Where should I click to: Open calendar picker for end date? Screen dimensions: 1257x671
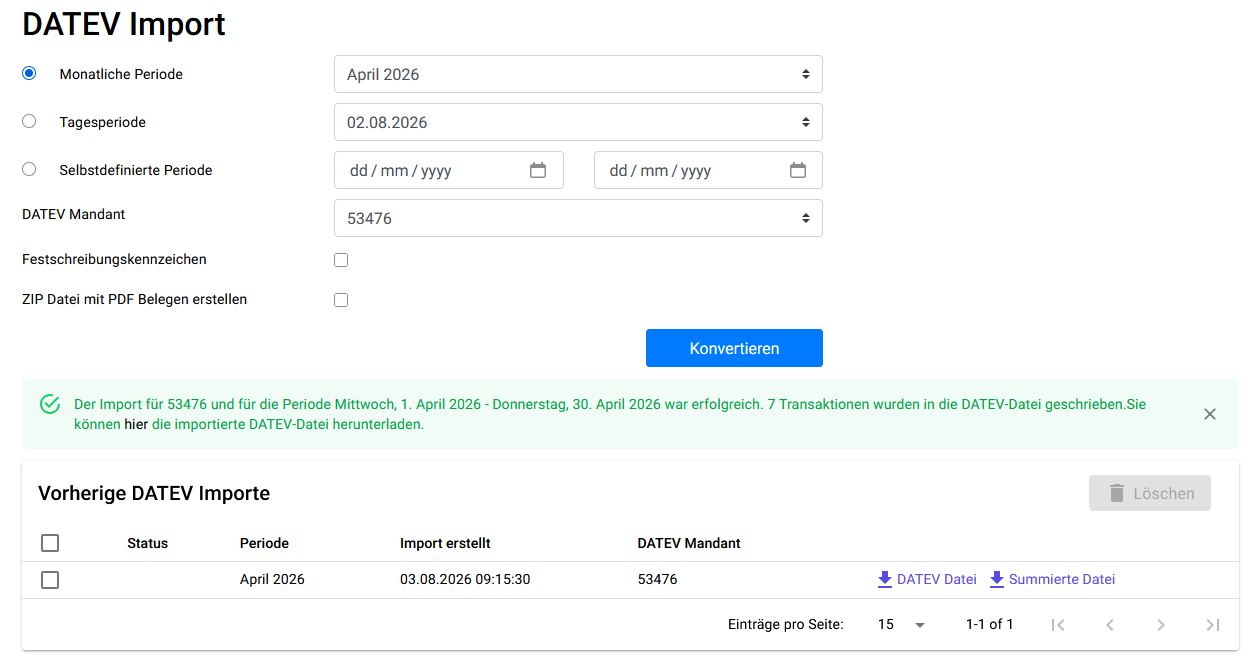(798, 170)
